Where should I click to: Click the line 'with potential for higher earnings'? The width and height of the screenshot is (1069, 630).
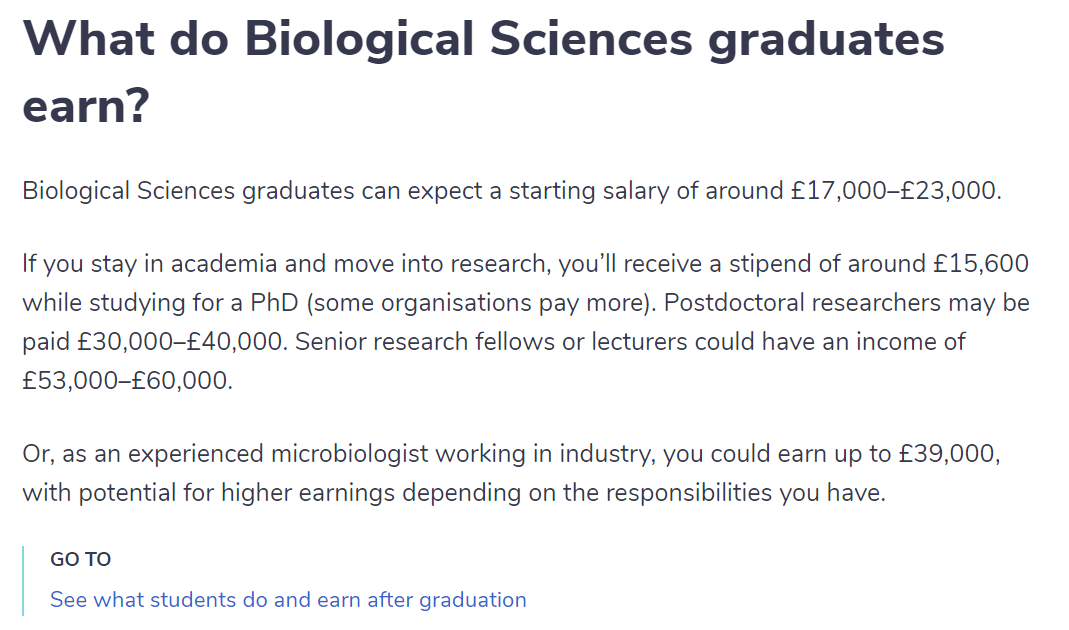click(454, 493)
